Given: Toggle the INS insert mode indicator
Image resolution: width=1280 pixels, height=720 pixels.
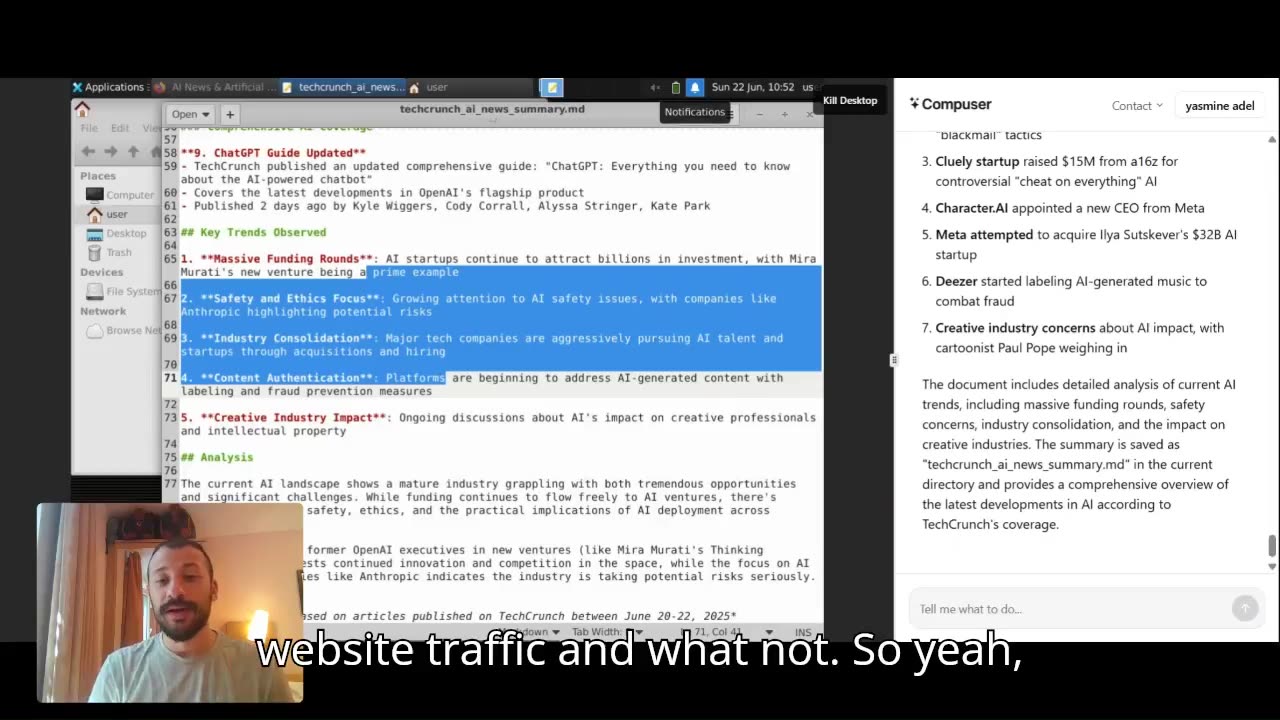Looking at the screenshot, I should pyautogui.click(x=803, y=632).
